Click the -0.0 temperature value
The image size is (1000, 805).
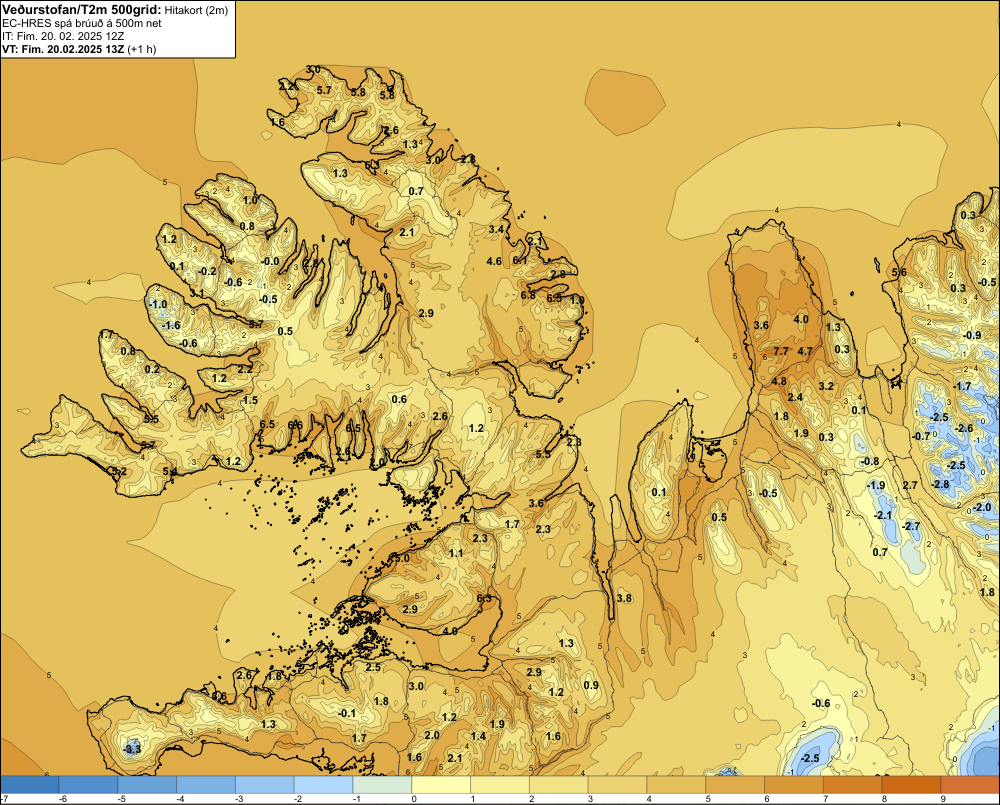tap(270, 261)
